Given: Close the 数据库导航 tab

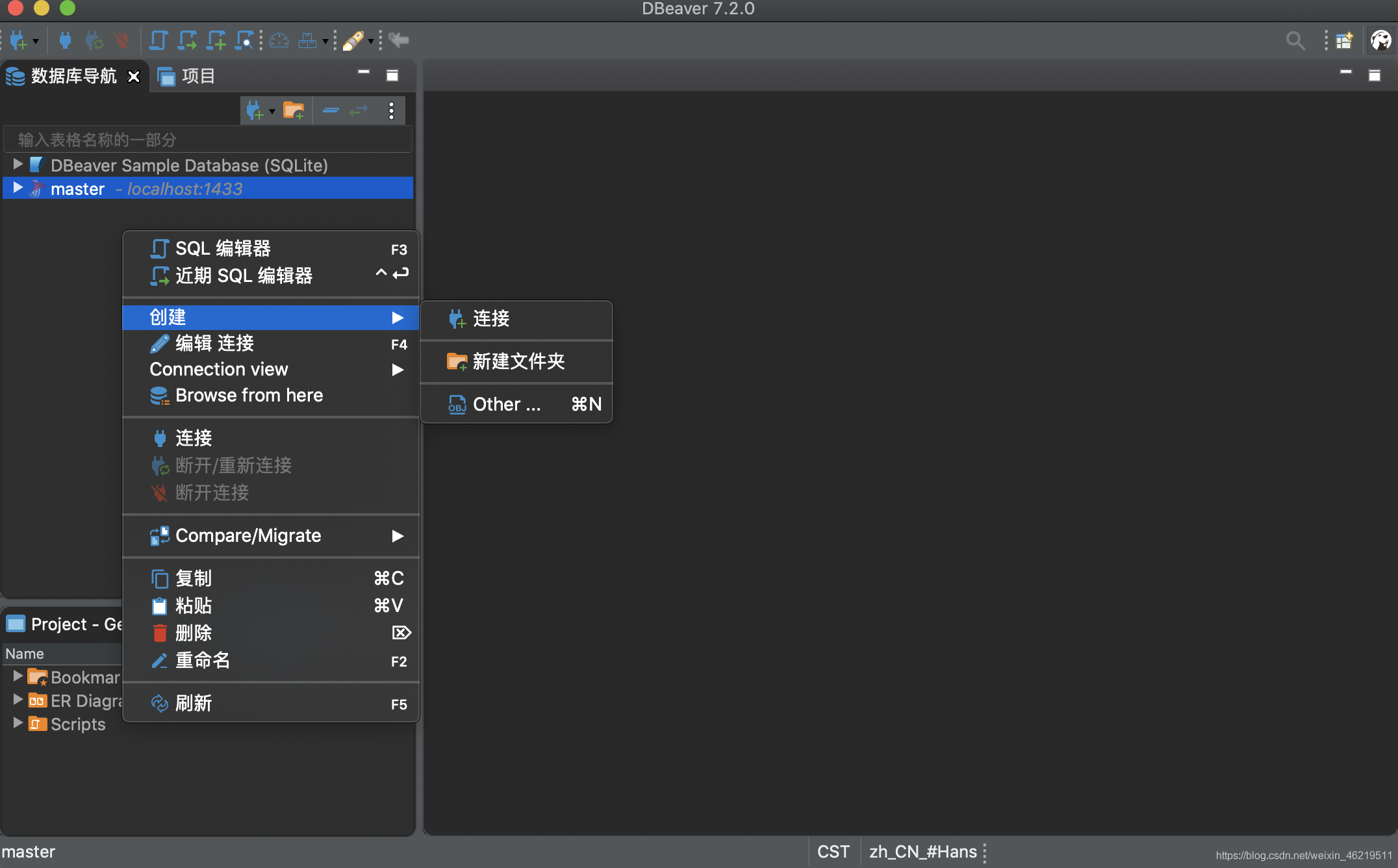Looking at the screenshot, I should 134,77.
